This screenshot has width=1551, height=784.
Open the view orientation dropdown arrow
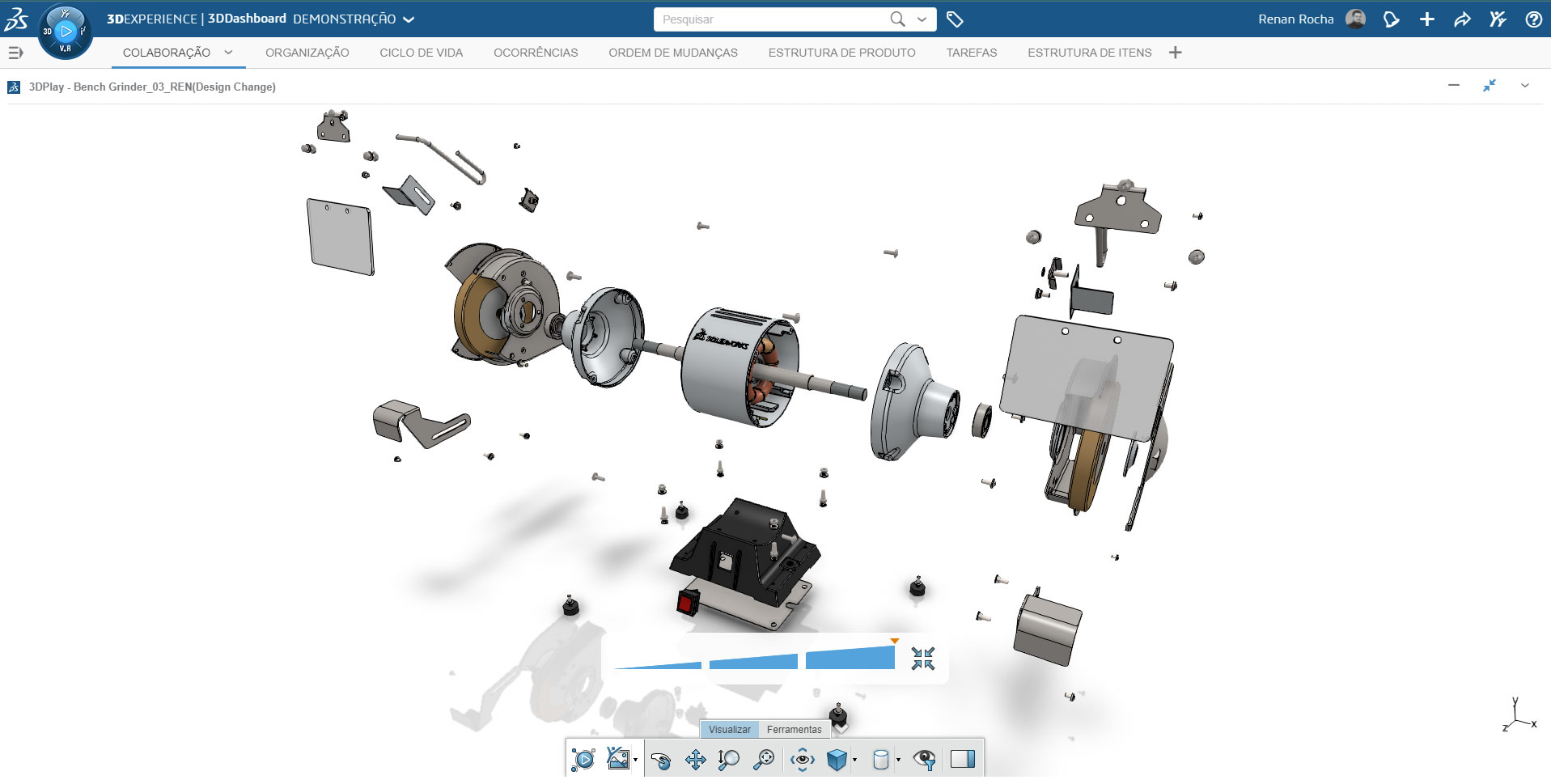point(854,760)
